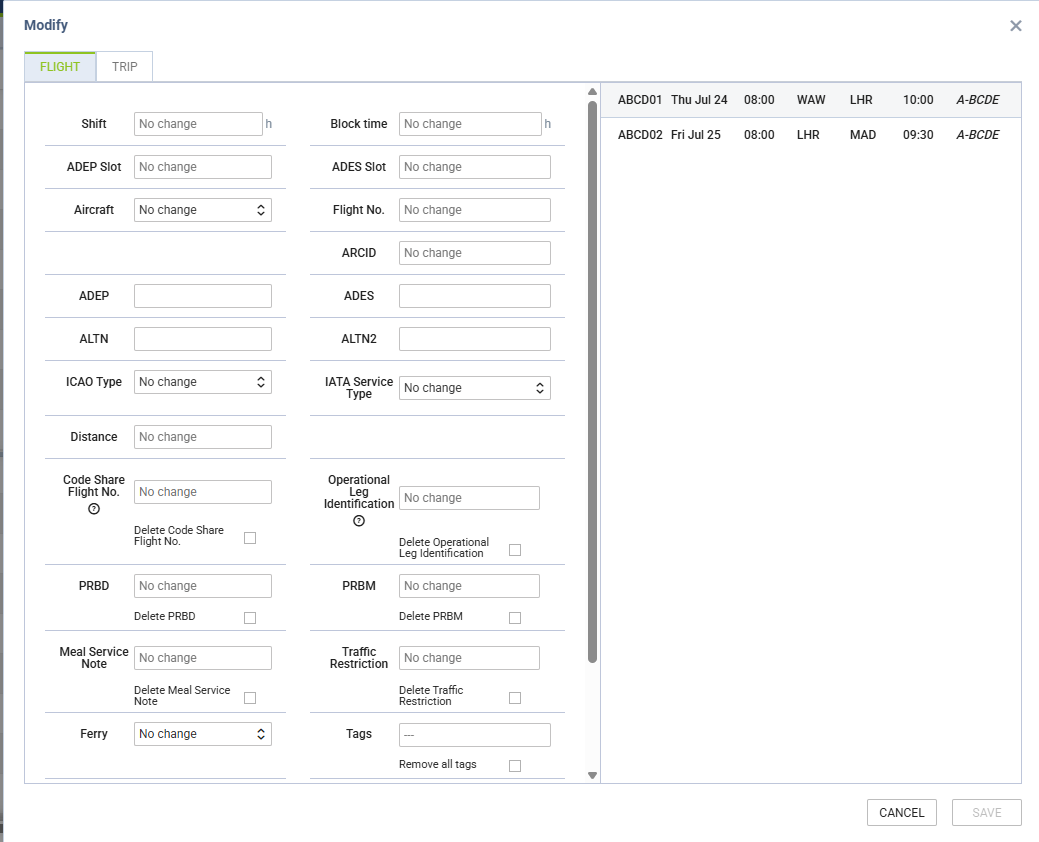Enable the Delete PRBD checkbox

(250, 618)
